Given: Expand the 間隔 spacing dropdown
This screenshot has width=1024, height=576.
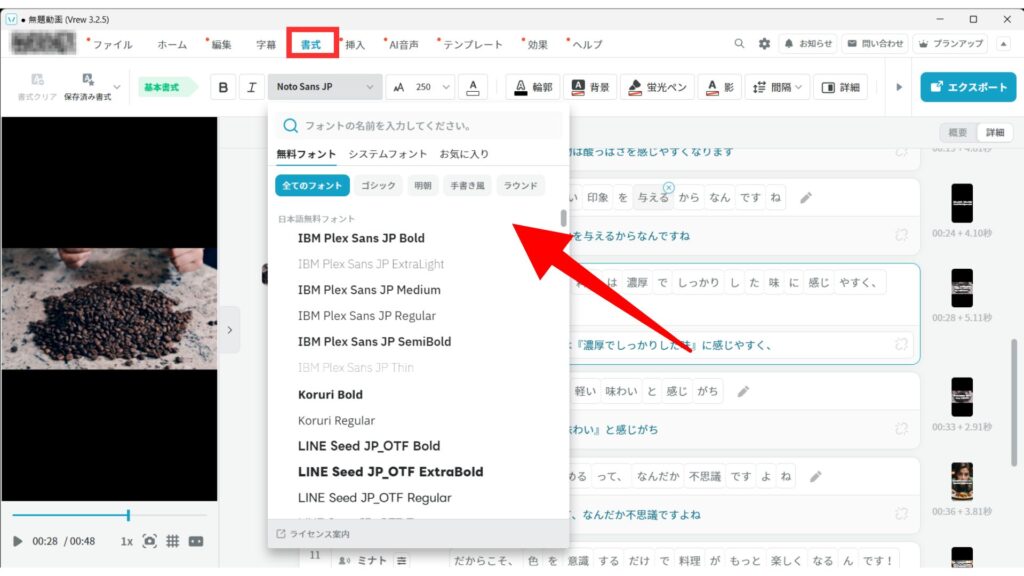Looking at the screenshot, I should 778,87.
